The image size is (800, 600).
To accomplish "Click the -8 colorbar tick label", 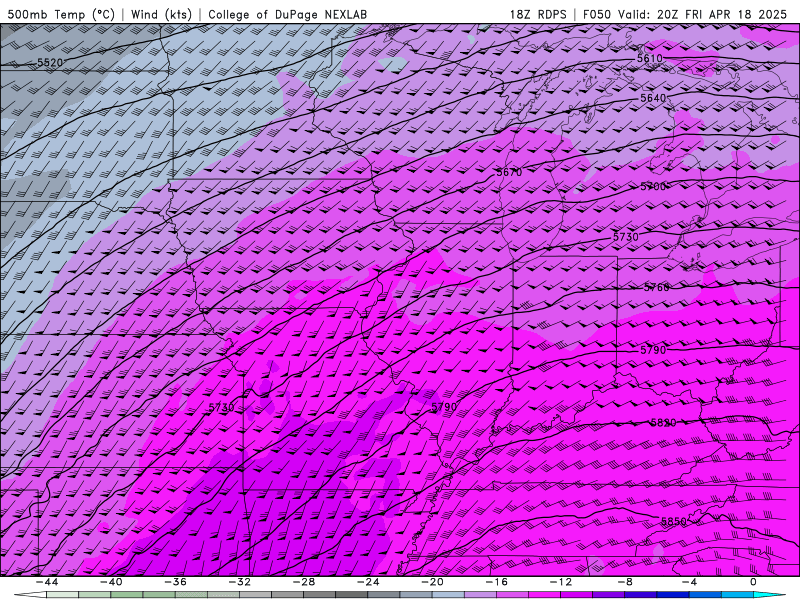I will click(625, 582).
